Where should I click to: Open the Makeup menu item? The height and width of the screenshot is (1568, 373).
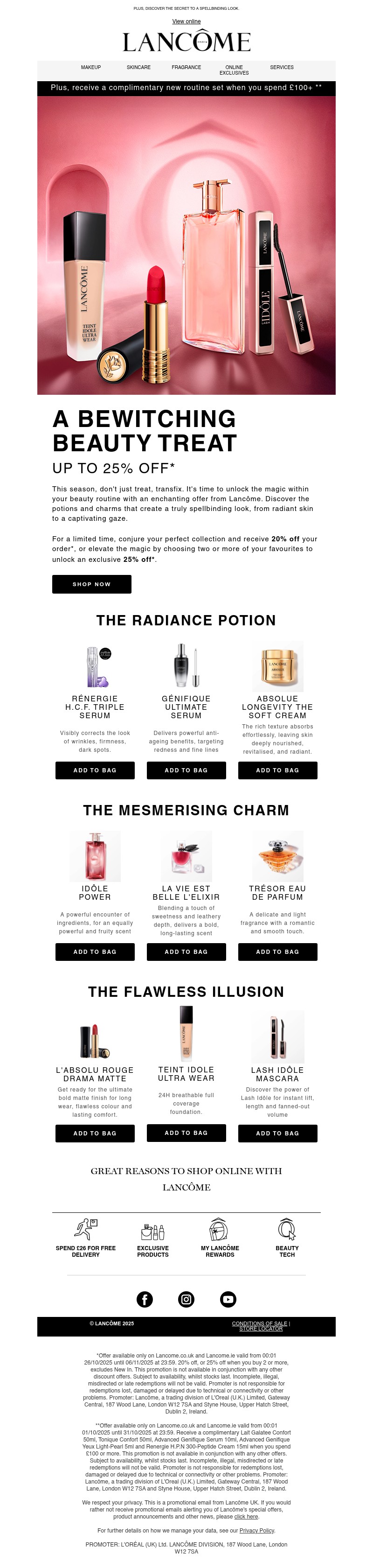[91, 68]
